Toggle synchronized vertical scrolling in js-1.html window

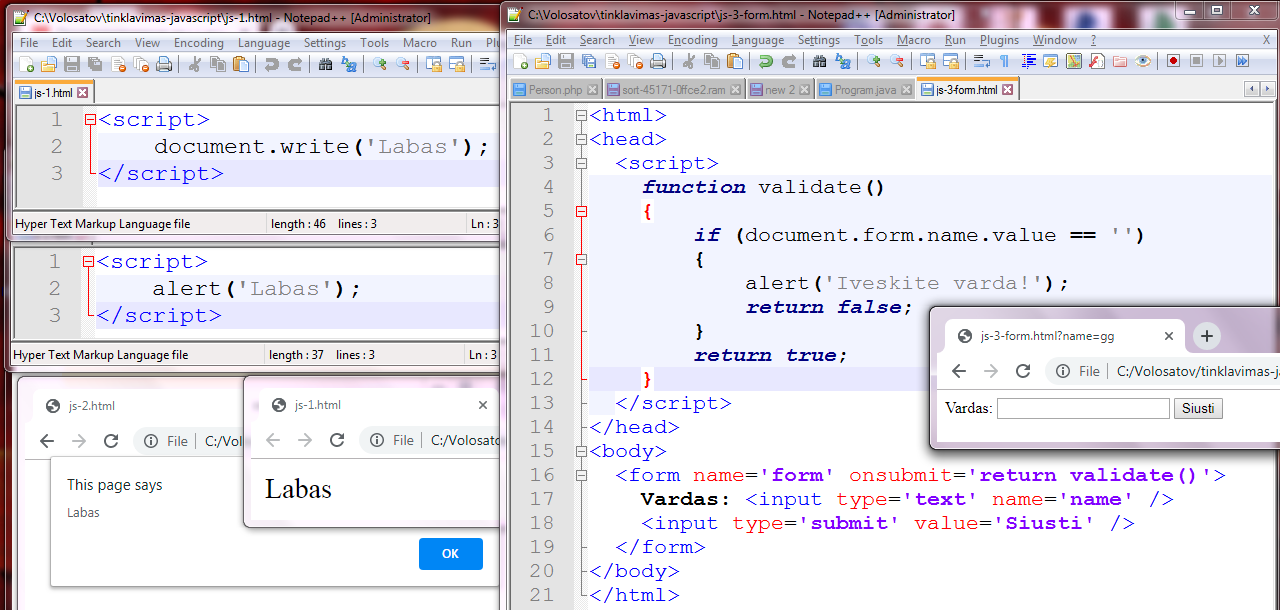433,64
